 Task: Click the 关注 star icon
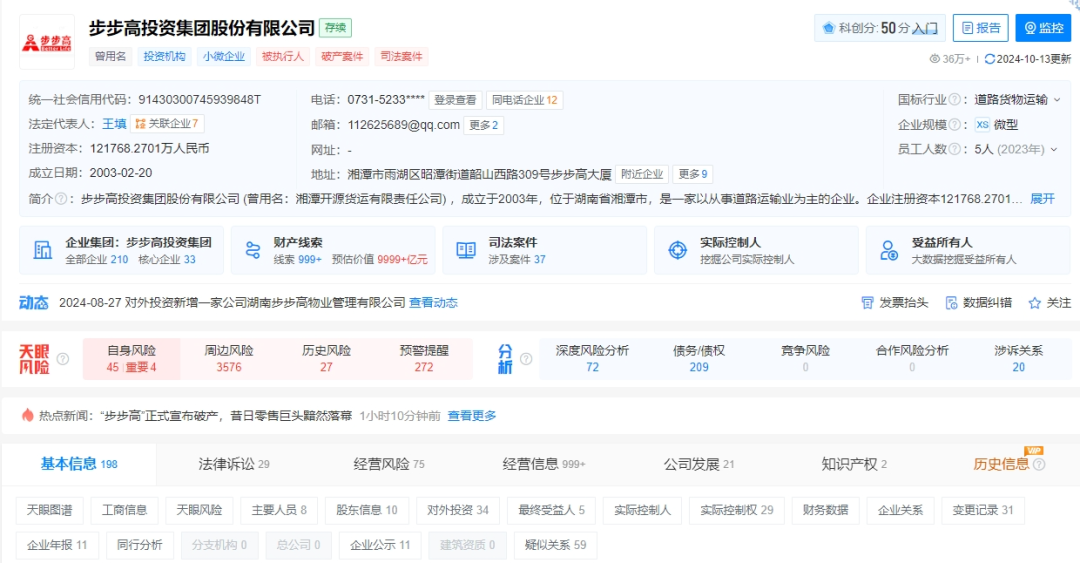(x=1035, y=303)
